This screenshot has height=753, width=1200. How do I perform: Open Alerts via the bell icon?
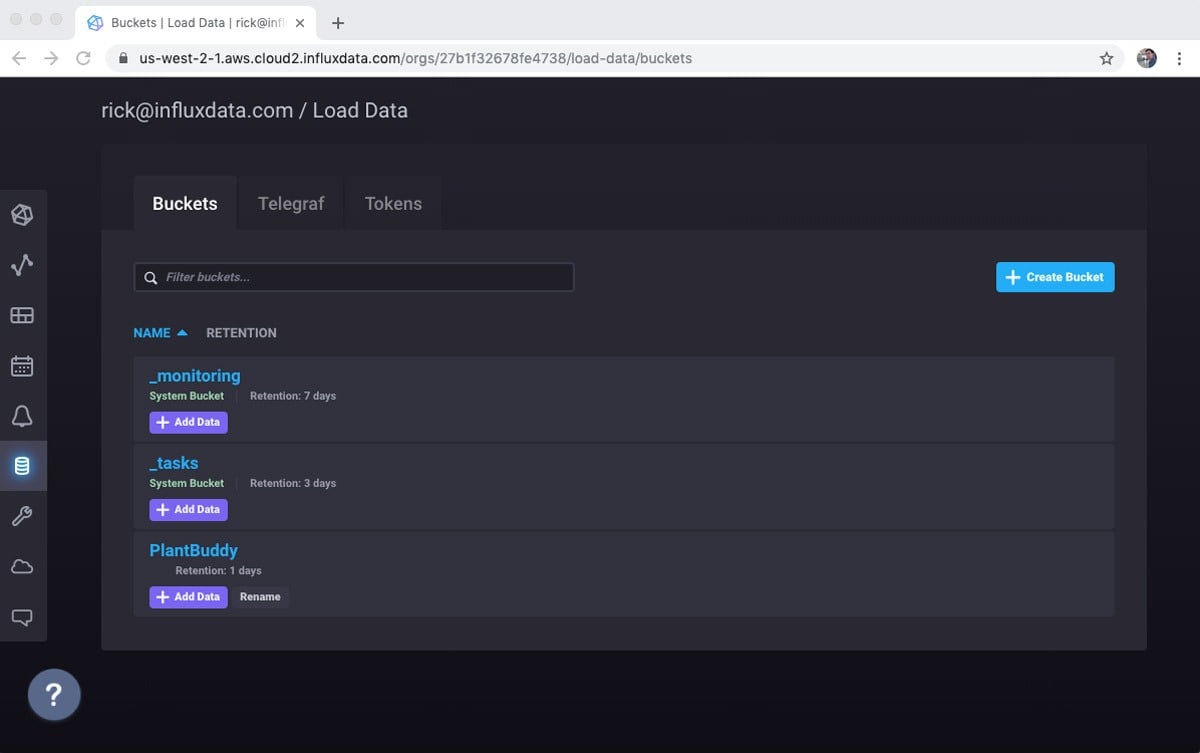24,416
